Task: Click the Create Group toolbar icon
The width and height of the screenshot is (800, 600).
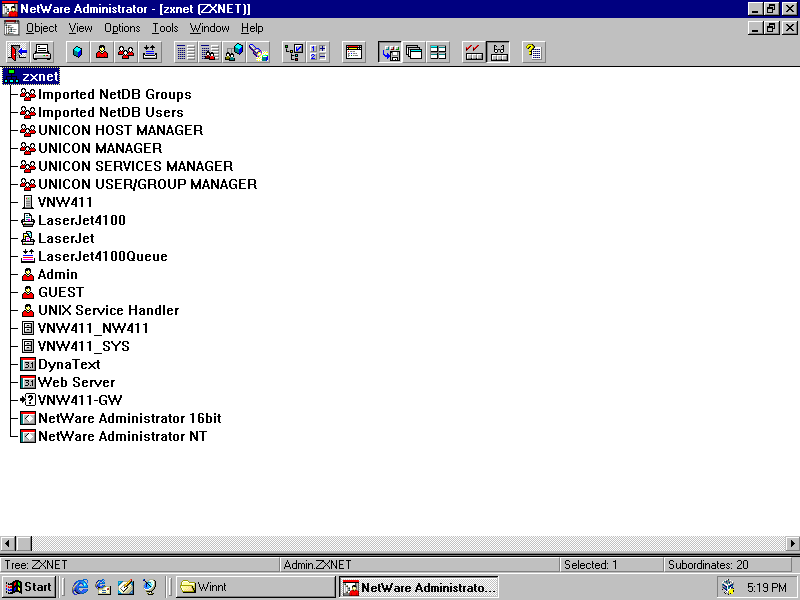Action: (126, 52)
